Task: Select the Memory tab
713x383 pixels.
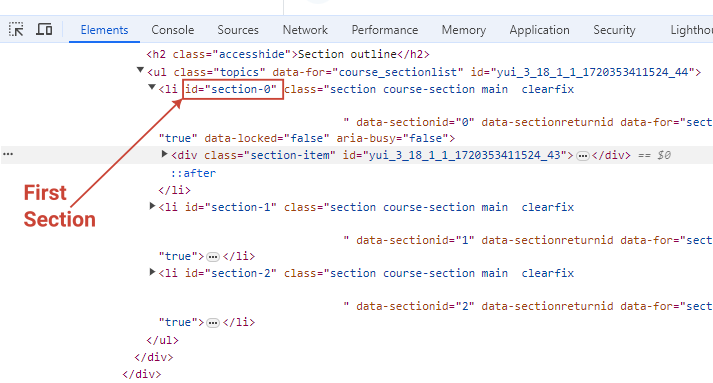Action: coord(463,30)
